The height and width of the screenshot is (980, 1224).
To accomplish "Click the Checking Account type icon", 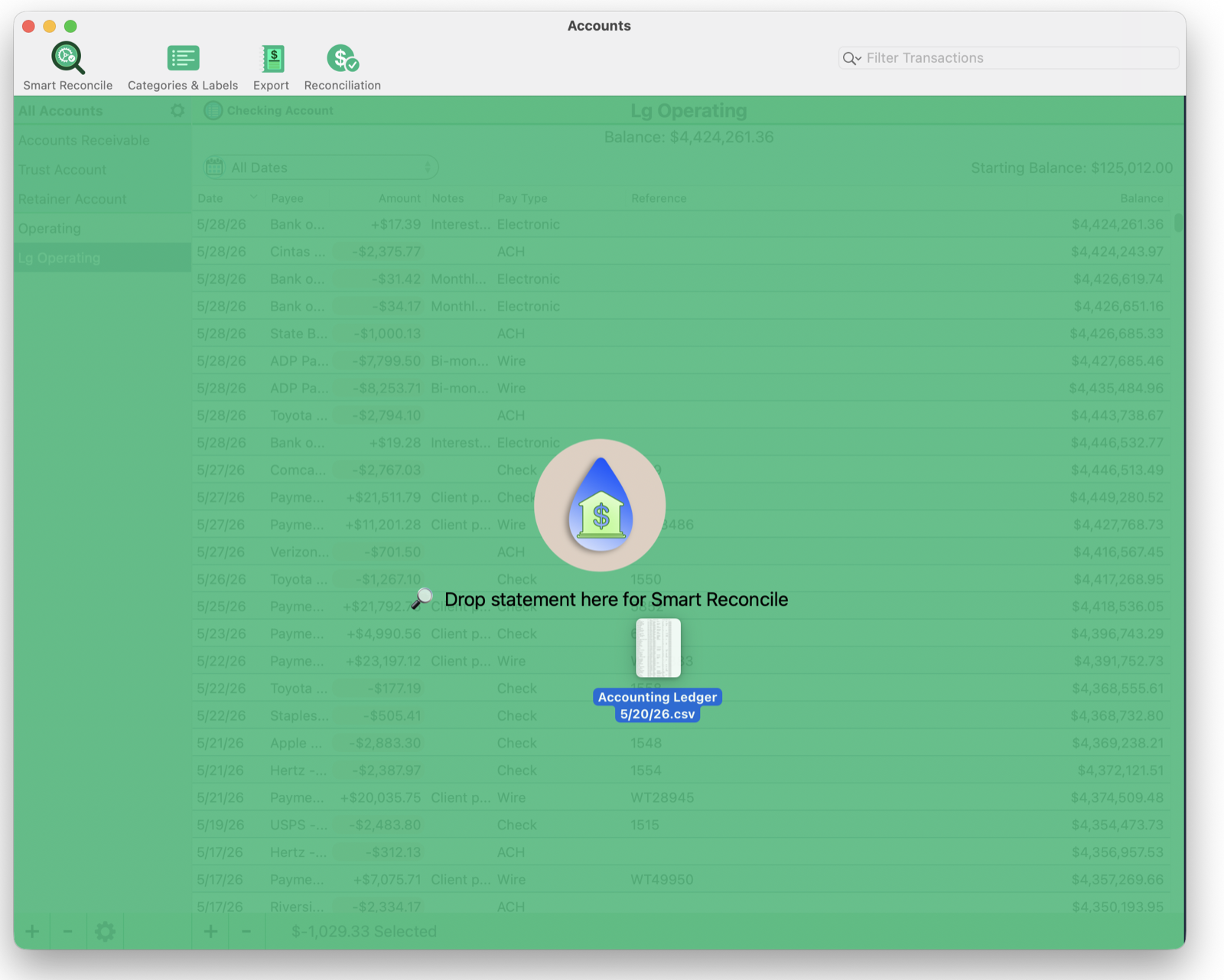I will coord(213,110).
